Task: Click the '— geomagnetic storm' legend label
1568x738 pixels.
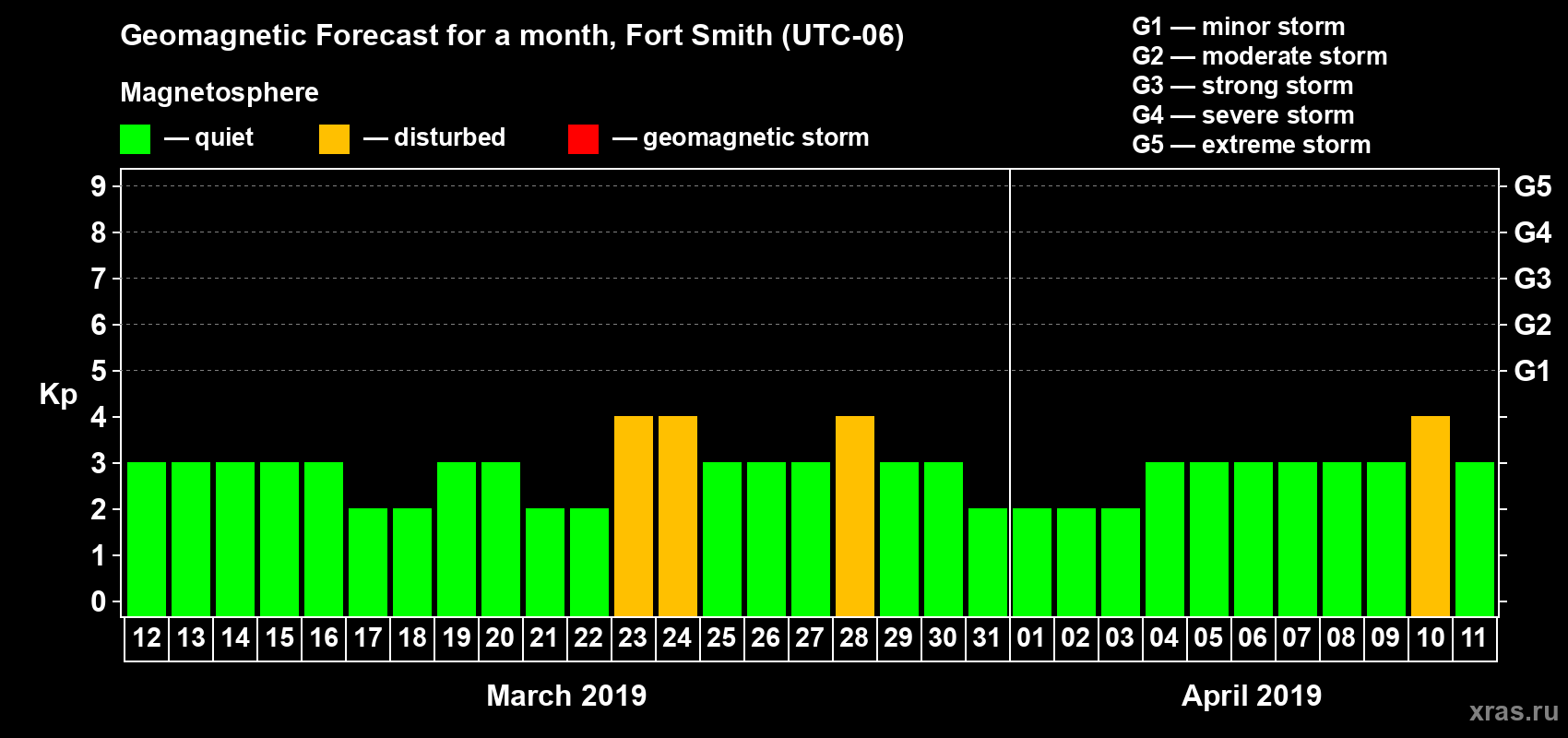Action: pos(741,138)
